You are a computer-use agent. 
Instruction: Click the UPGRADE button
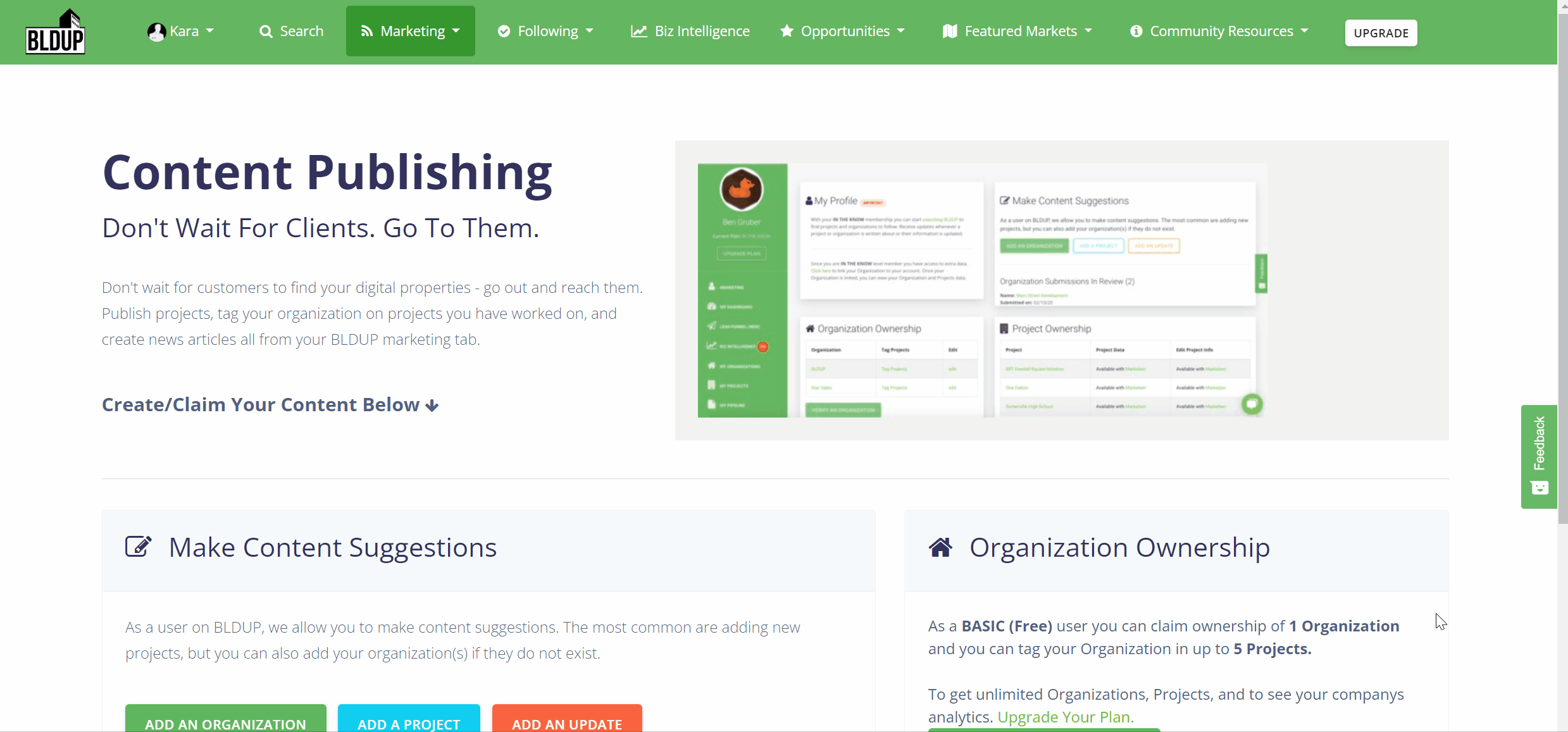point(1381,33)
